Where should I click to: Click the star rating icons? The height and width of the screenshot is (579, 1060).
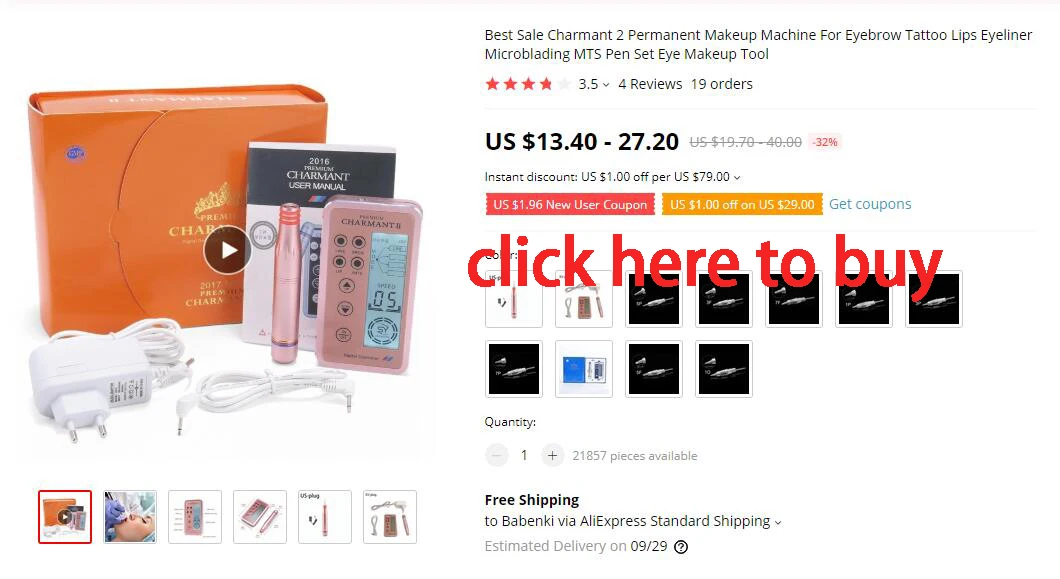coord(527,84)
